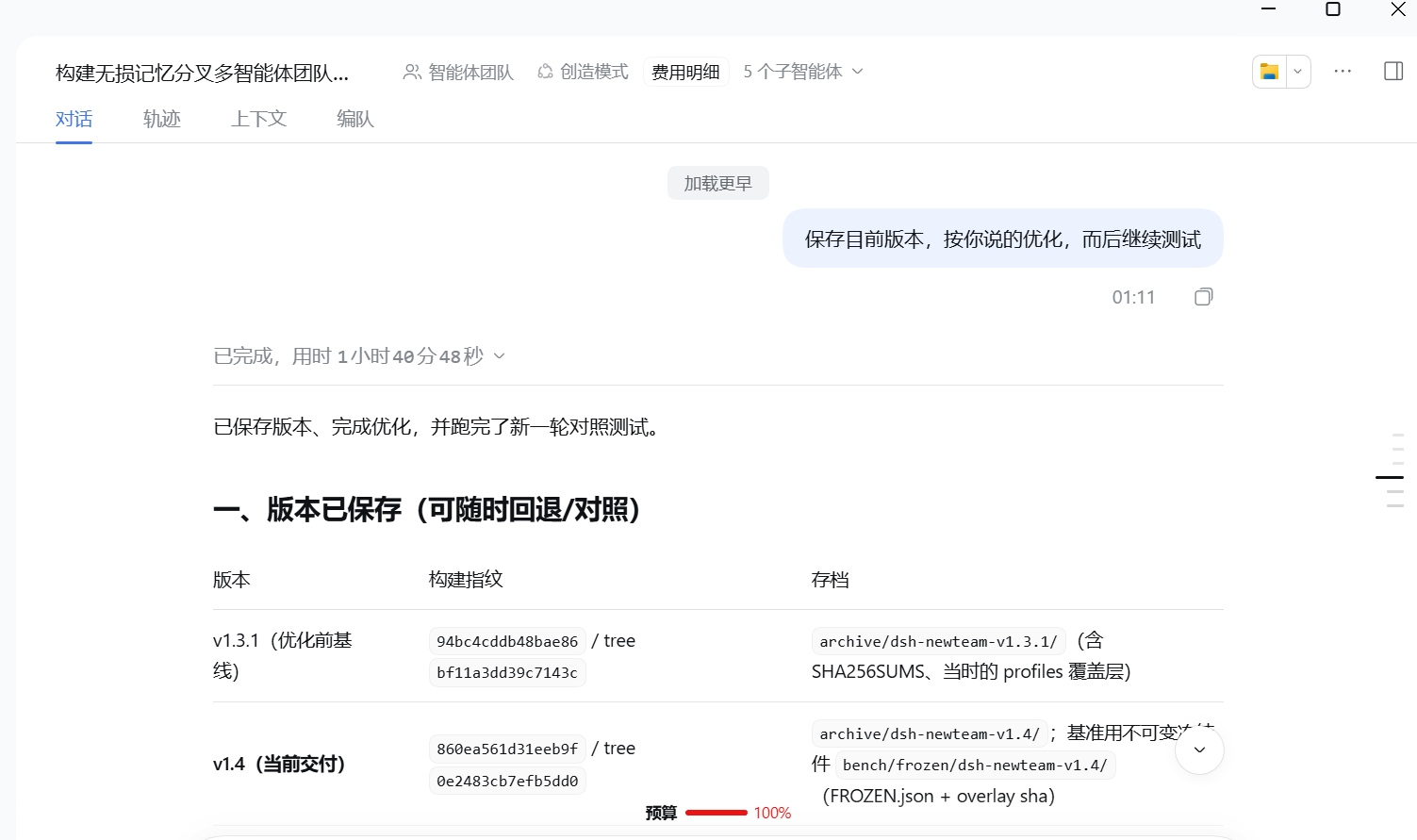
Task: Open the conversation title 构建无损记忆分叉多智能体团队
Action: (x=202, y=73)
